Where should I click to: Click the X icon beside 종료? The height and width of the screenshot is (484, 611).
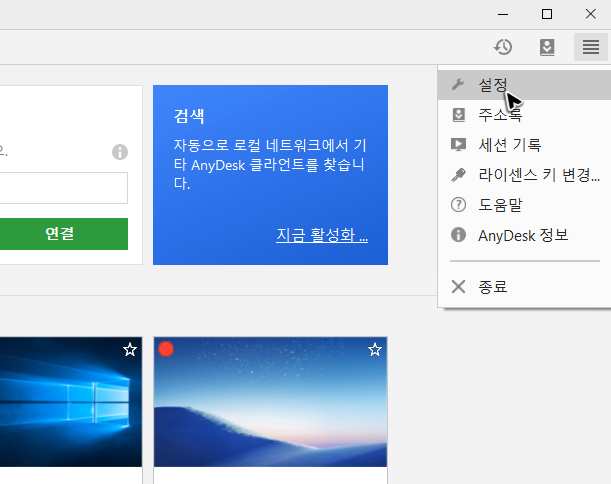pos(458,286)
